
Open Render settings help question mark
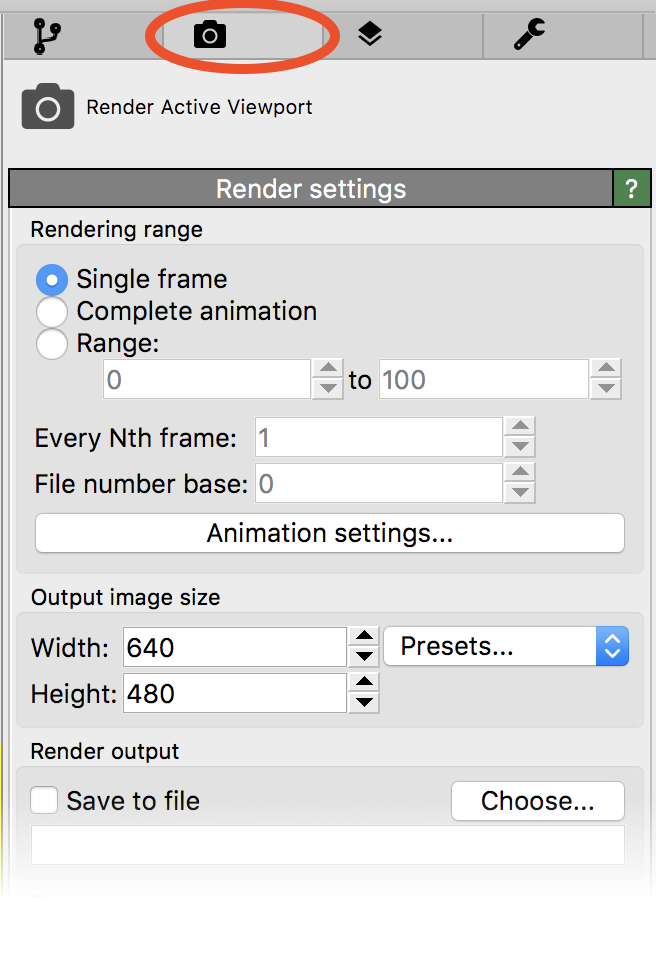pos(631,189)
